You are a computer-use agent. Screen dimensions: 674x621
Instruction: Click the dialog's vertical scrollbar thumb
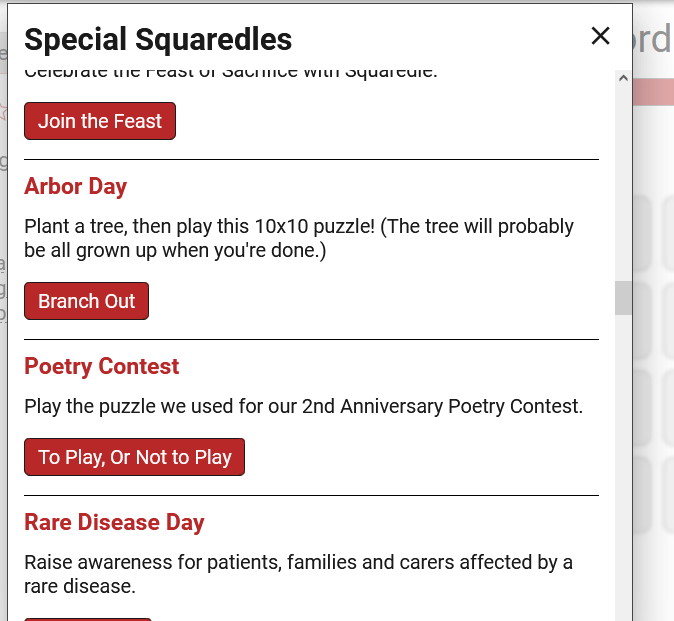623,298
